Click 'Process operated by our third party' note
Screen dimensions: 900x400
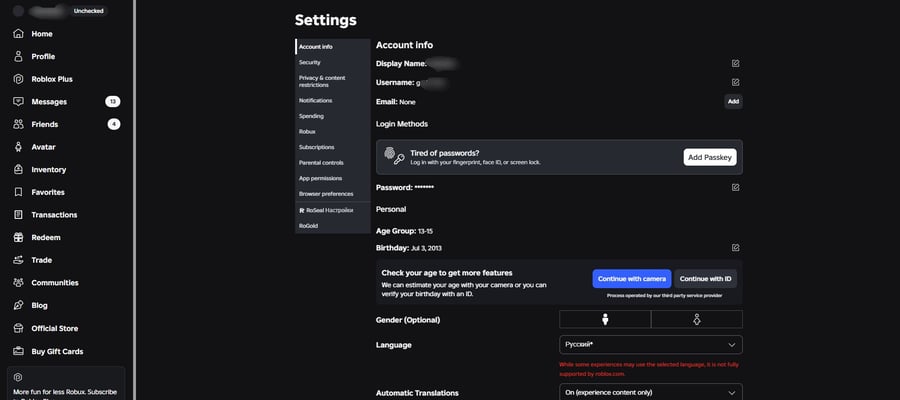[x=665, y=296]
